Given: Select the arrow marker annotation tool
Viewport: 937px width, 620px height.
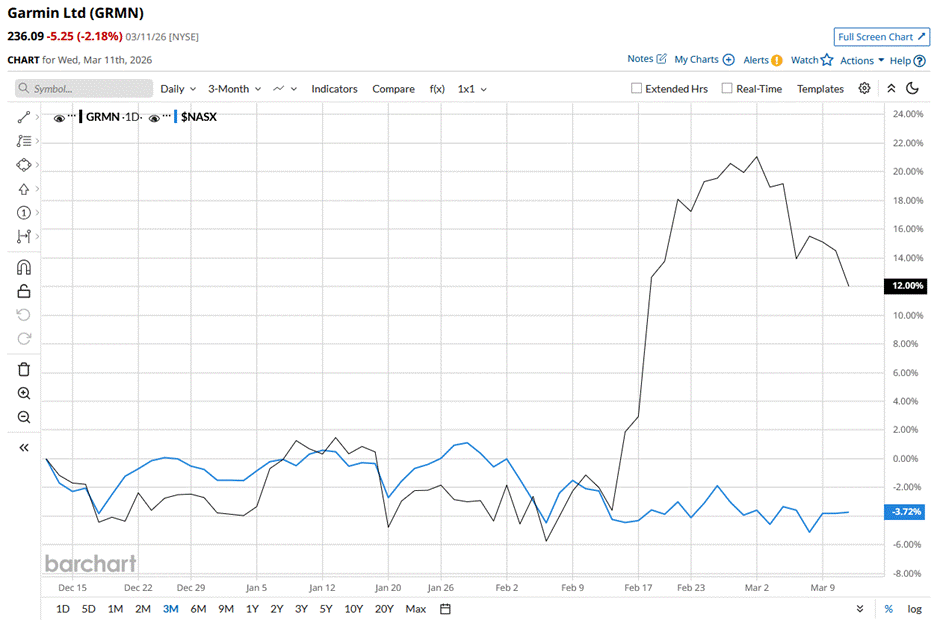Looking at the screenshot, I should coord(23,189).
